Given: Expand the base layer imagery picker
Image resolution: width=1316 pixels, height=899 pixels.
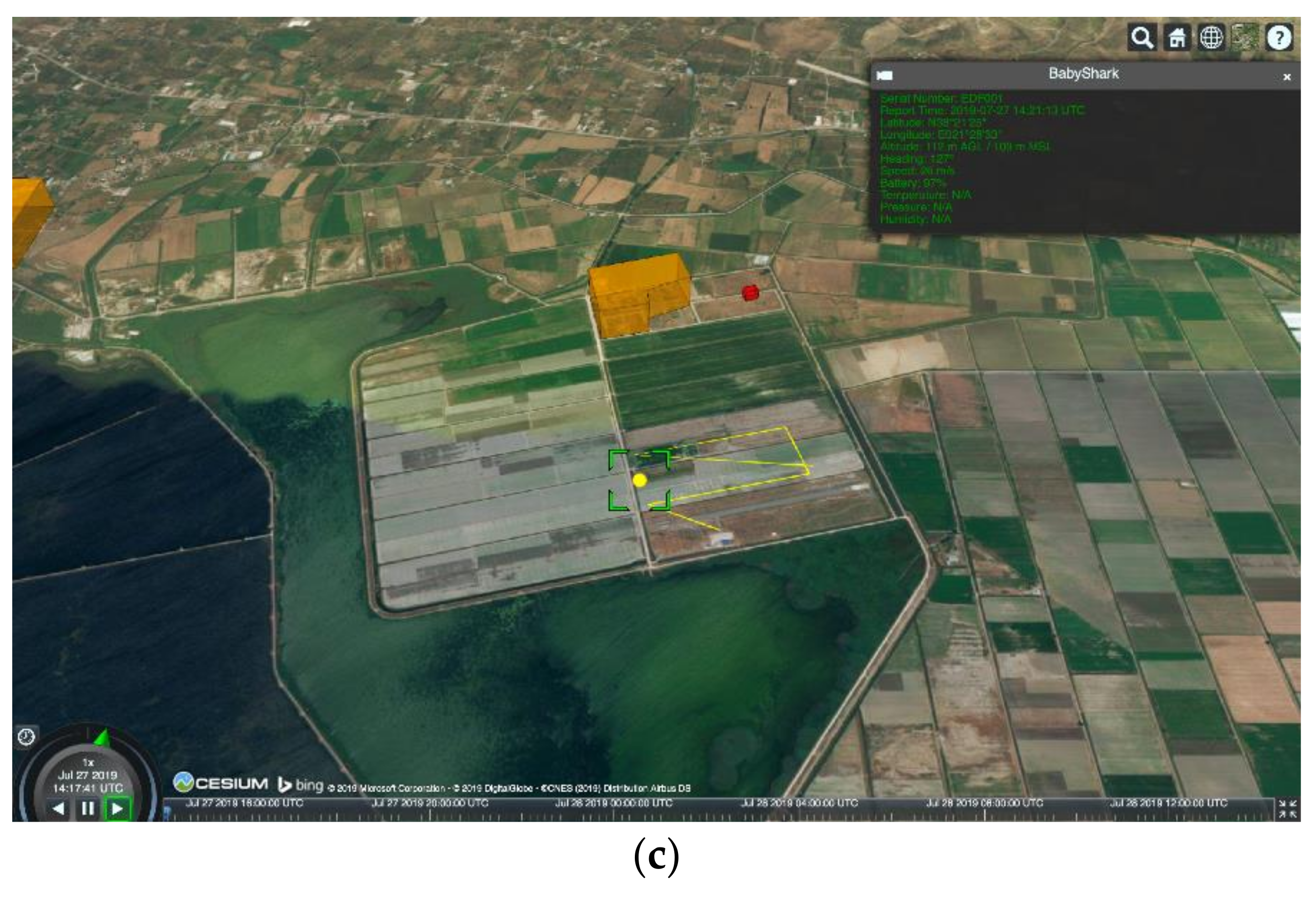Looking at the screenshot, I should pos(1244,38).
